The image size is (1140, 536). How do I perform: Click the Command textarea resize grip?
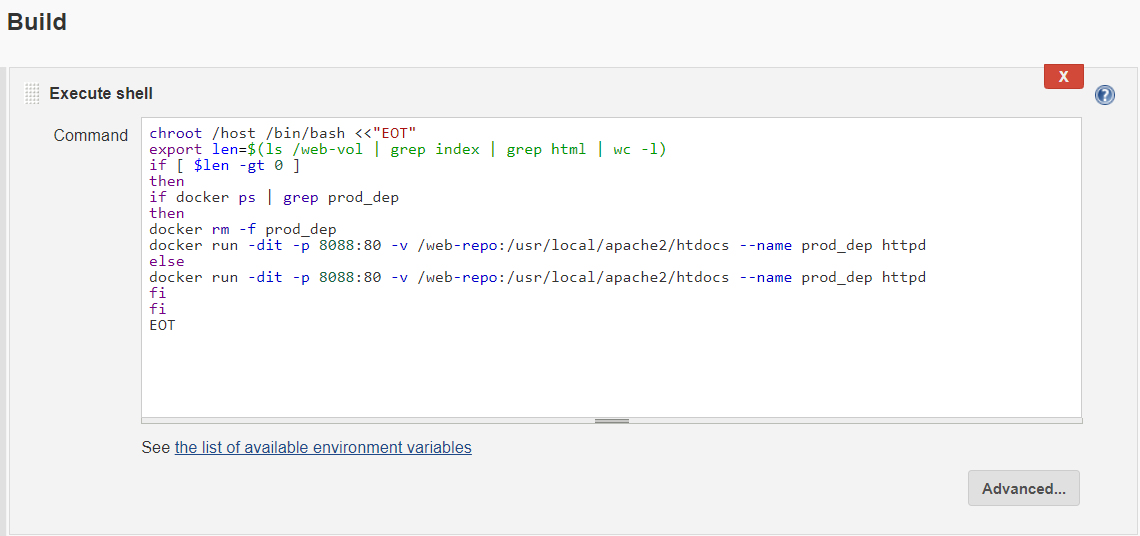611,420
